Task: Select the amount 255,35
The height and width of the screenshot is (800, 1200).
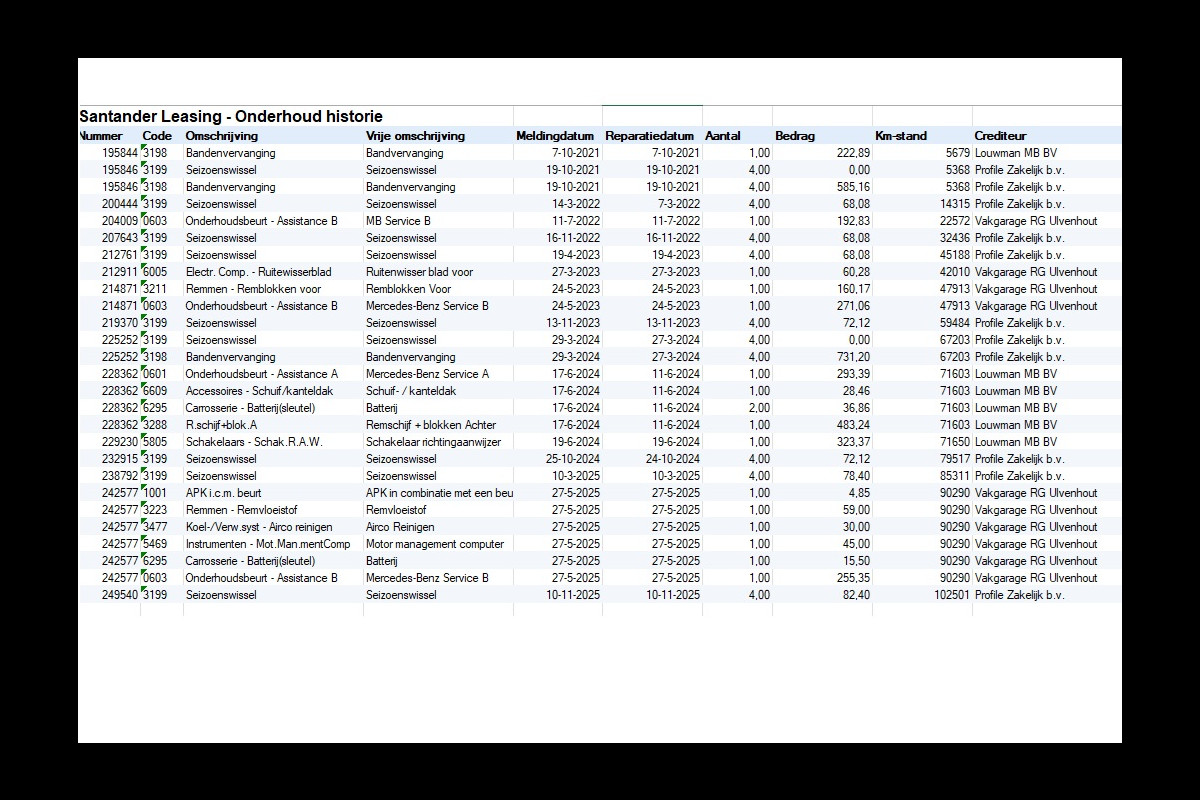Action: [x=853, y=578]
